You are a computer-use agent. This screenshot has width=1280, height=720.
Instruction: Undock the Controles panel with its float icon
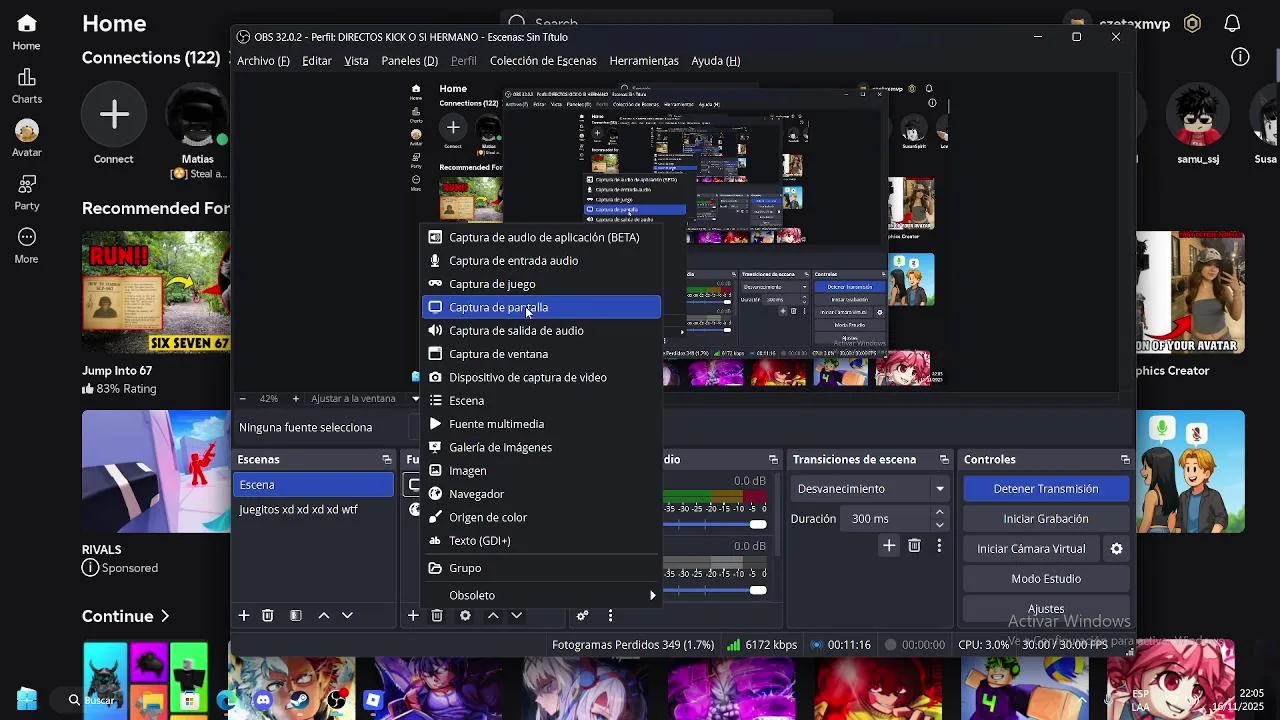[x=1125, y=460]
